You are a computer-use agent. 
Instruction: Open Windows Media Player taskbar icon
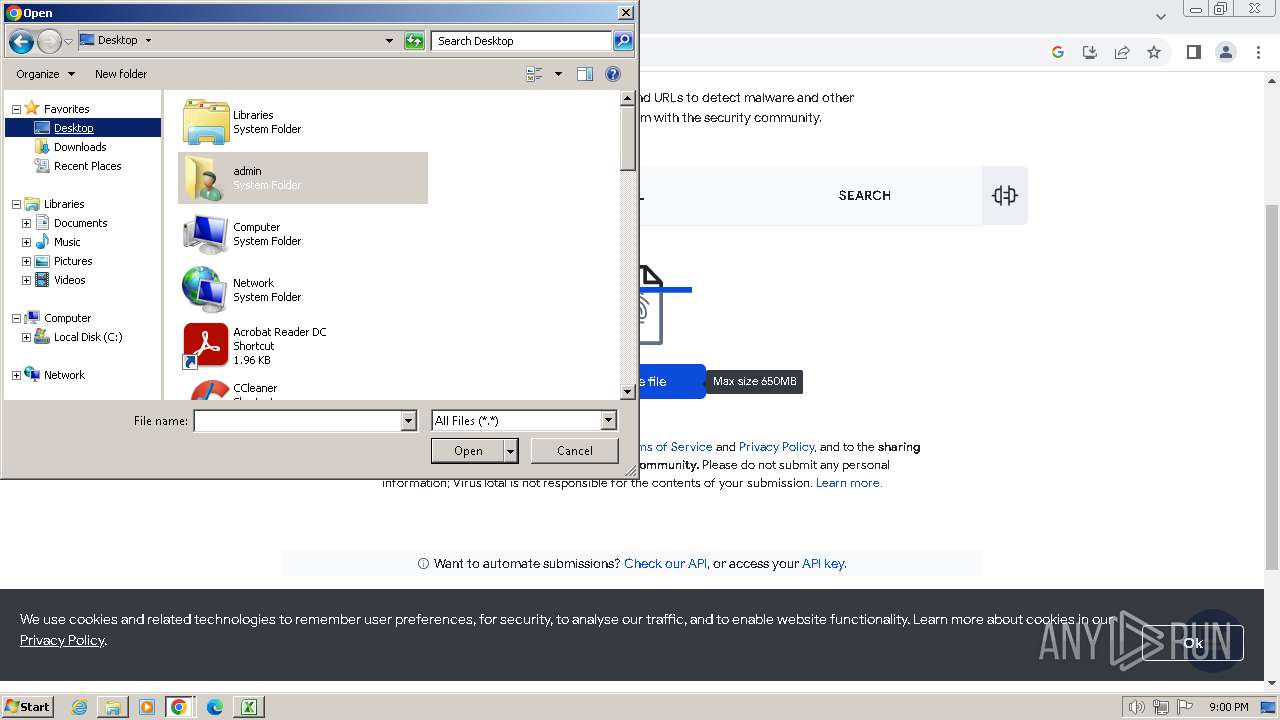147,707
